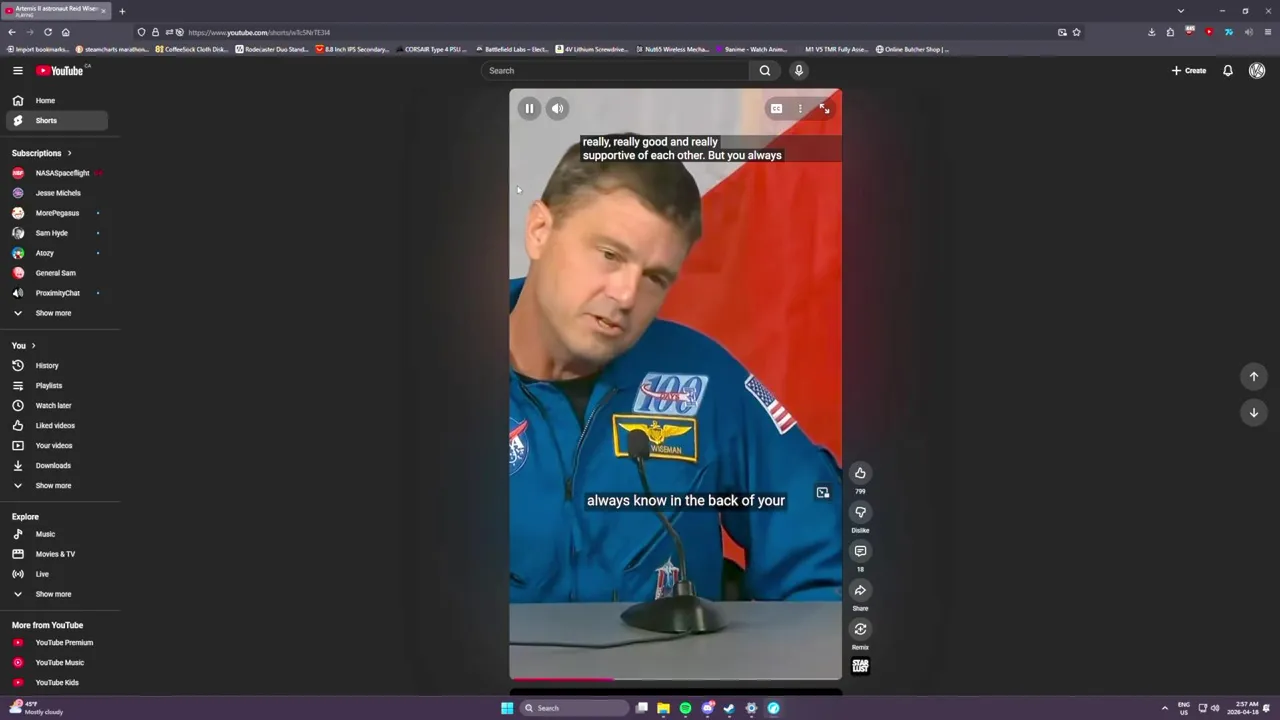Reload the page with browser refresh
Image resolution: width=1280 pixels, height=720 pixels.
pyautogui.click(x=47, y=32)
